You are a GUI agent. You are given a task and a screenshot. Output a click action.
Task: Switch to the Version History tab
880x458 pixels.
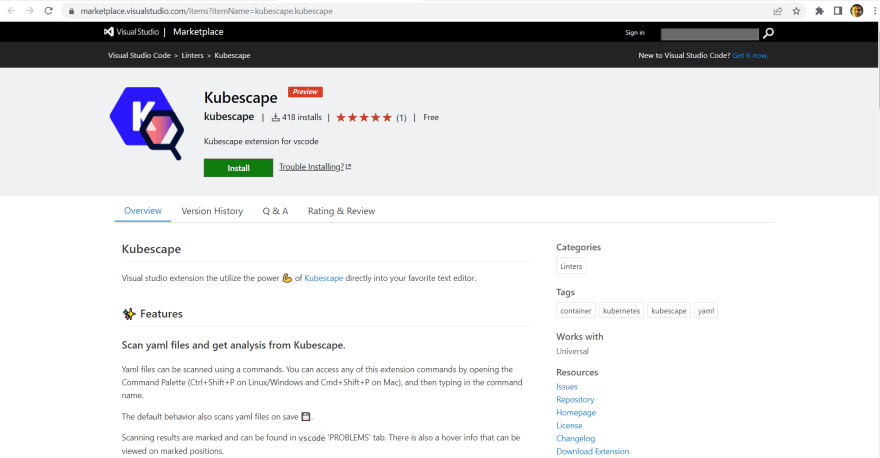[212, 211]
